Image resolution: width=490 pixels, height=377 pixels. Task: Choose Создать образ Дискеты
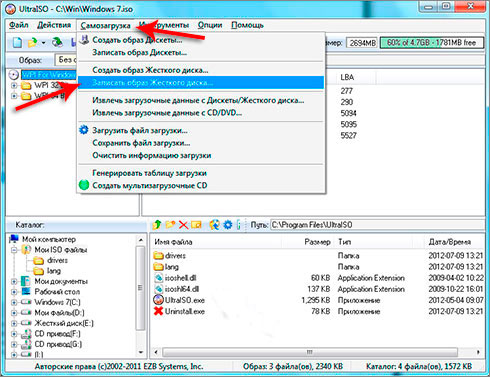[x=201, y=40]
